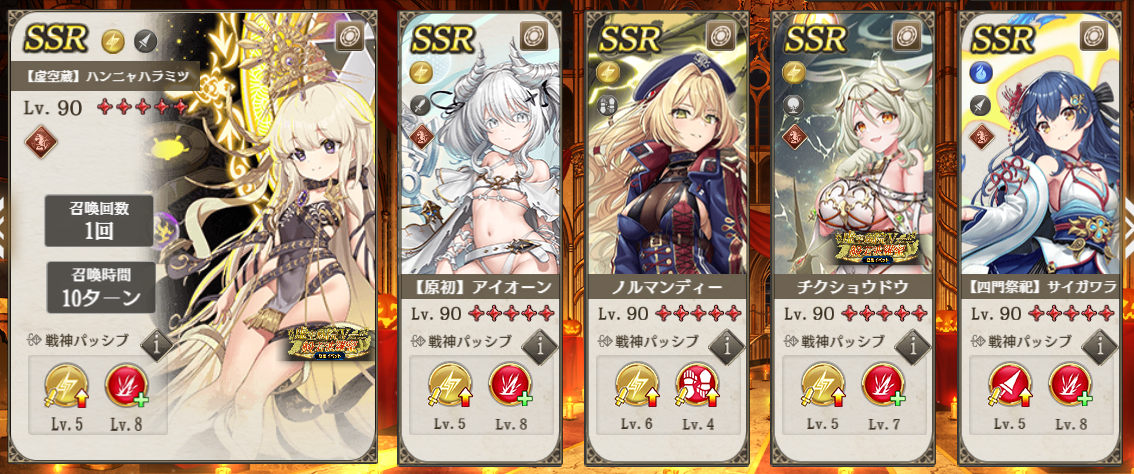Open the info diamond on the Chikushoudou card
Viewport: 1134px width, 474px height.
pyautogui.click(x=911, y=346)
